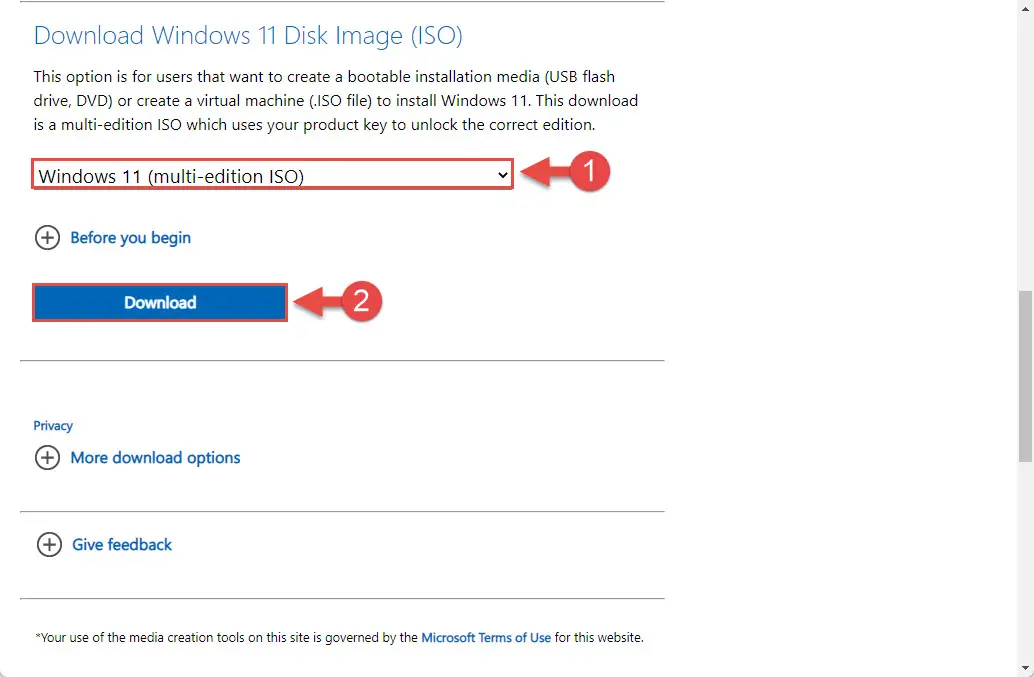The height and width of the screenshot is (677, 1034).
Task: Click the Download Windows 11 Disk Image heading
Action: point(248,36)
